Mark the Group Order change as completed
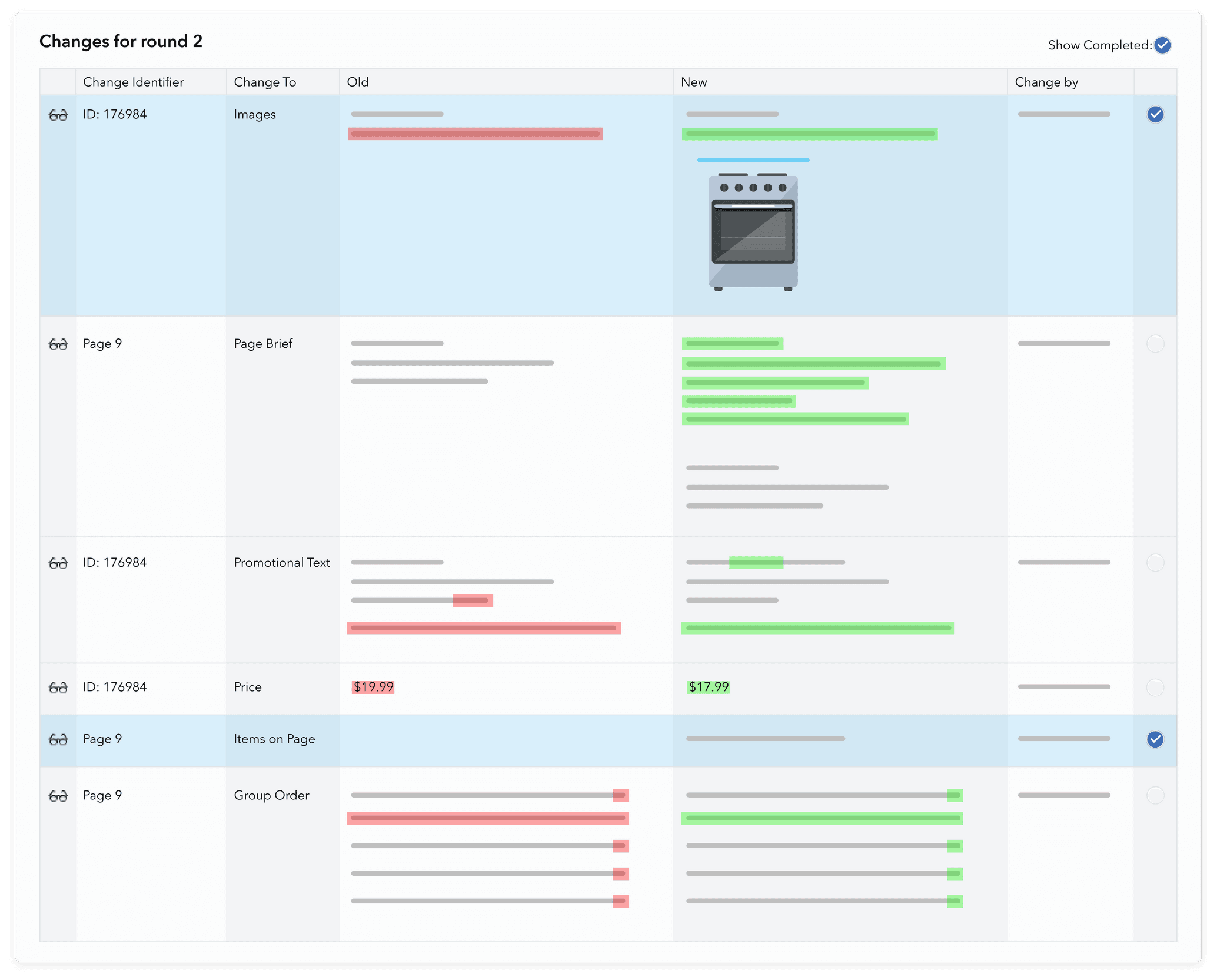Viewport: 1217px width, 980px height. coord(1155,795)
